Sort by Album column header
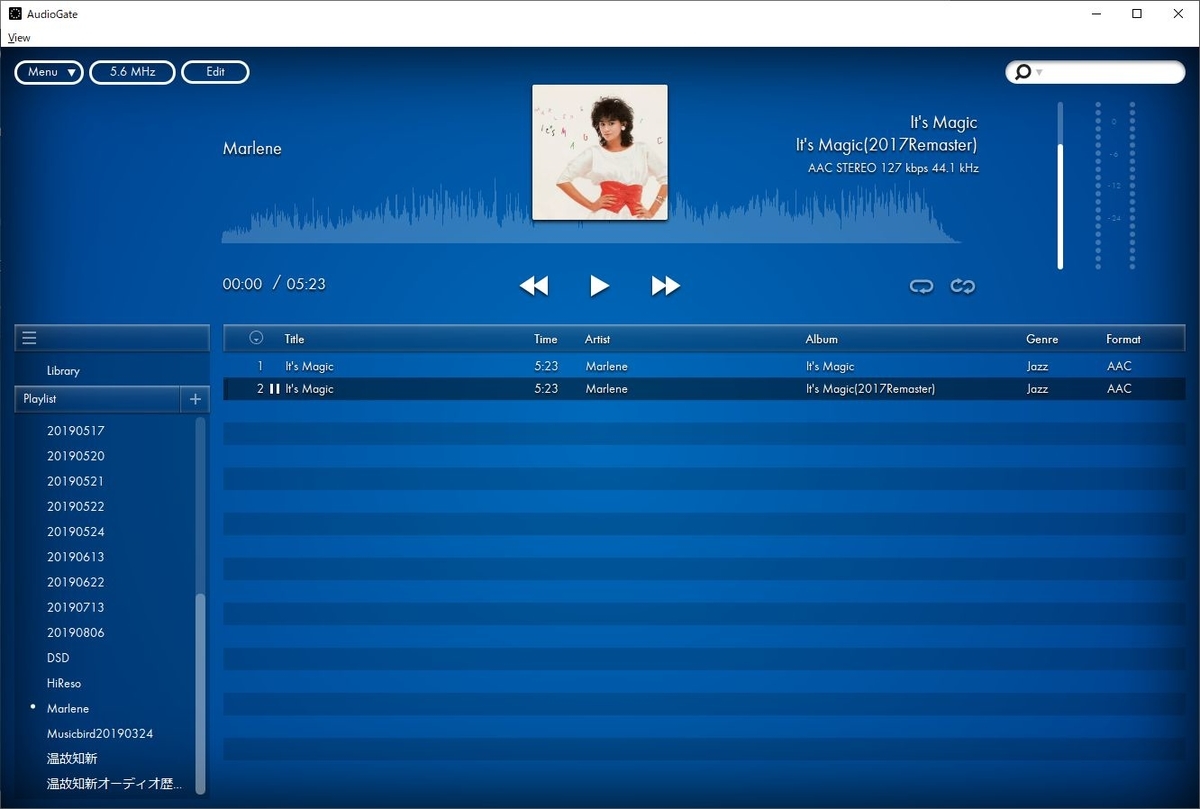This screenshot has height=809, width=1200. click(822, 339)
